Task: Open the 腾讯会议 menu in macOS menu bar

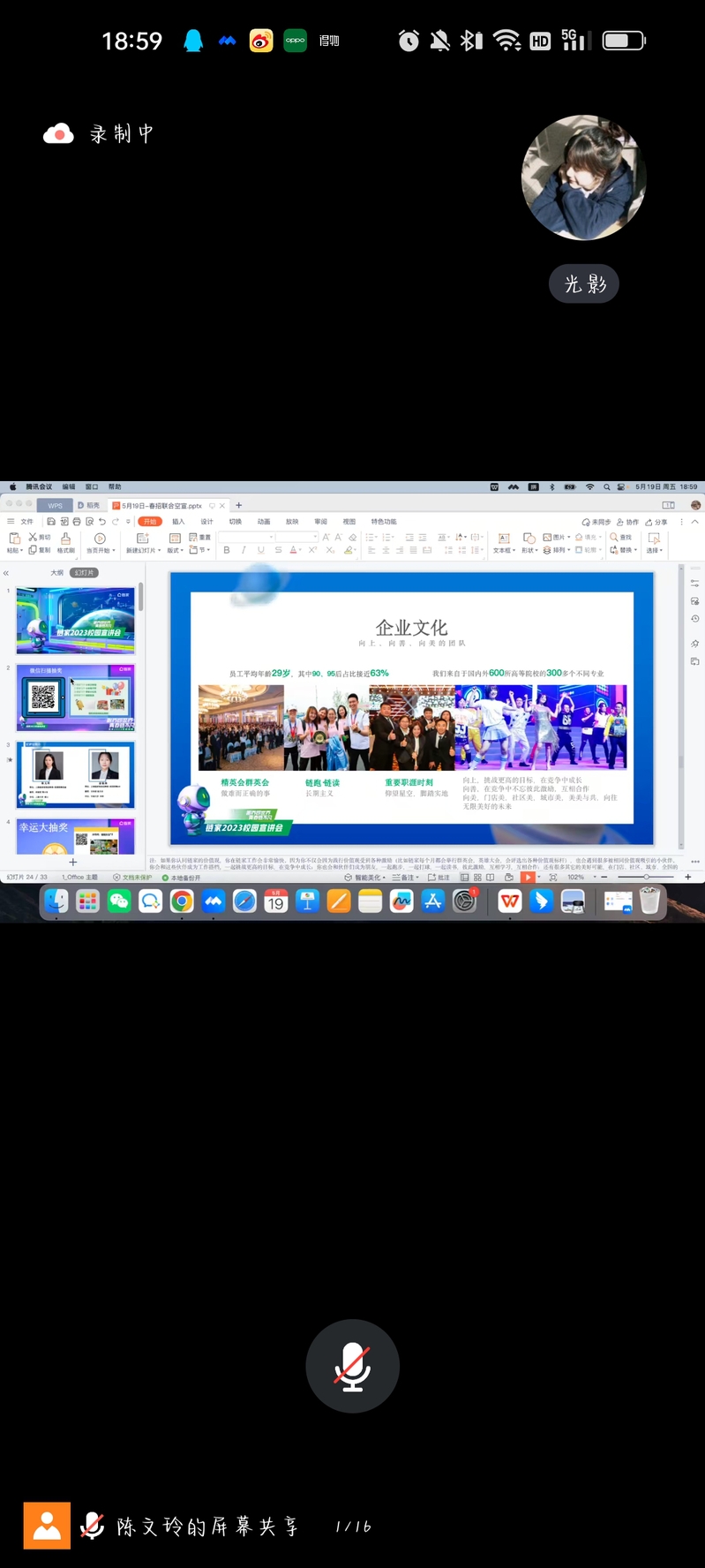Action: pos(39,486)
